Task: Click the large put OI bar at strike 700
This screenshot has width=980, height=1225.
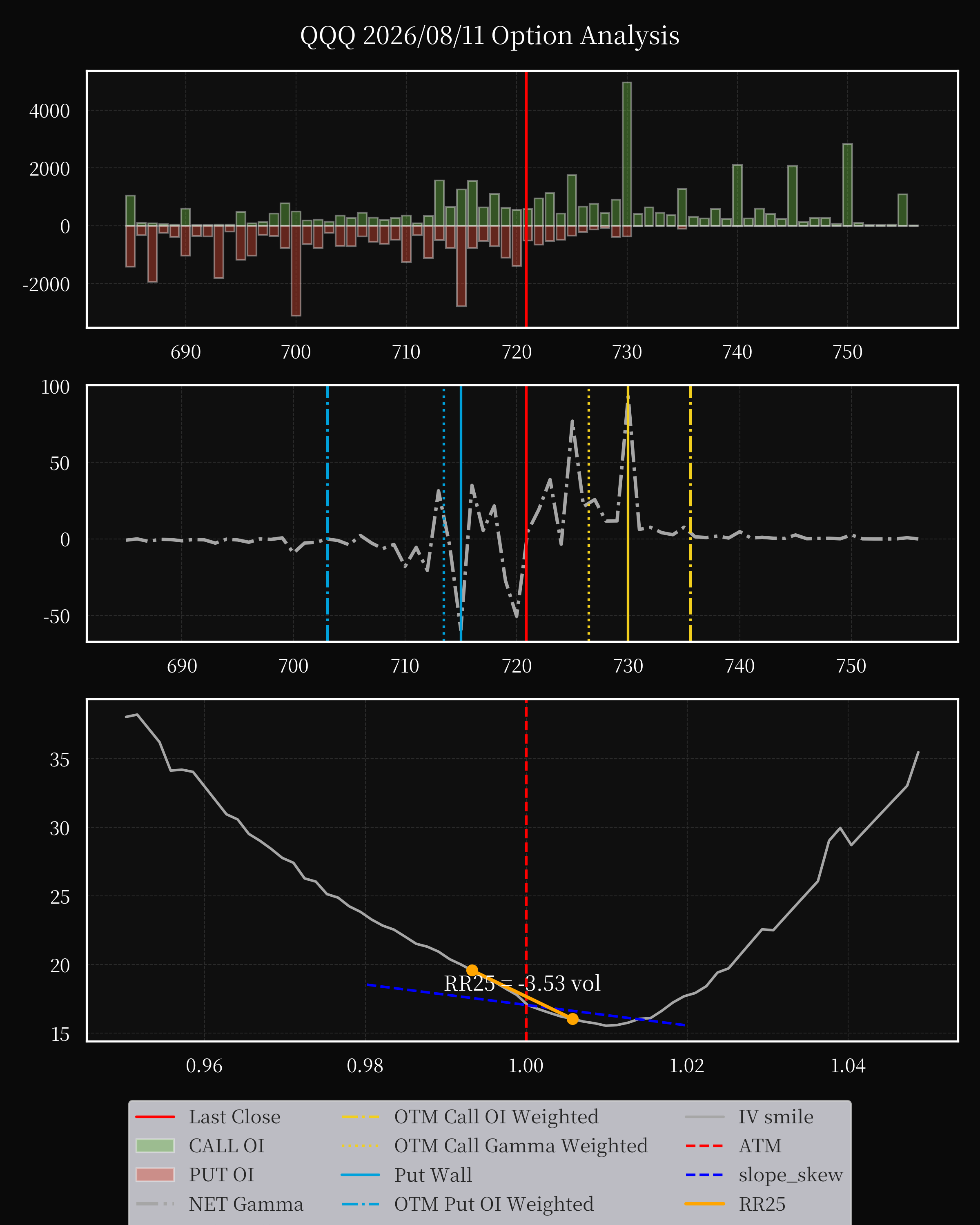Action: (x=296, y=270)
